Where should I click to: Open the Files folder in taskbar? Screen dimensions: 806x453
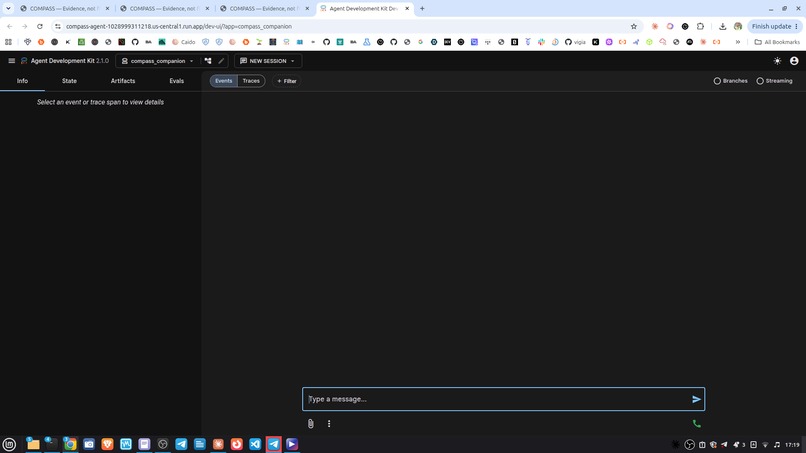coord(33,444)
